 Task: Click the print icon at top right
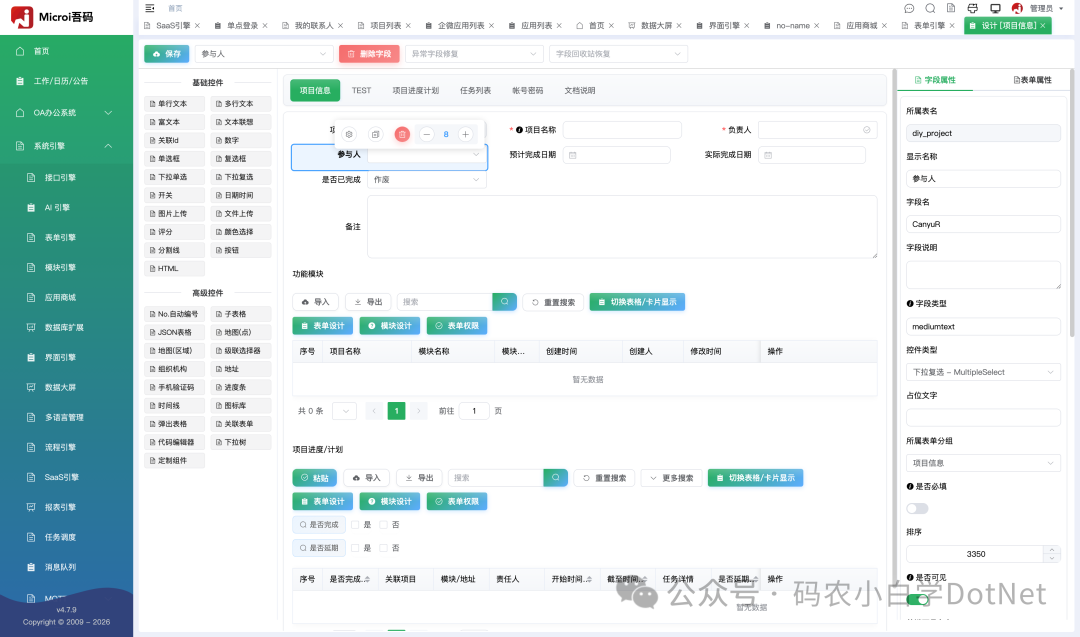971,8
